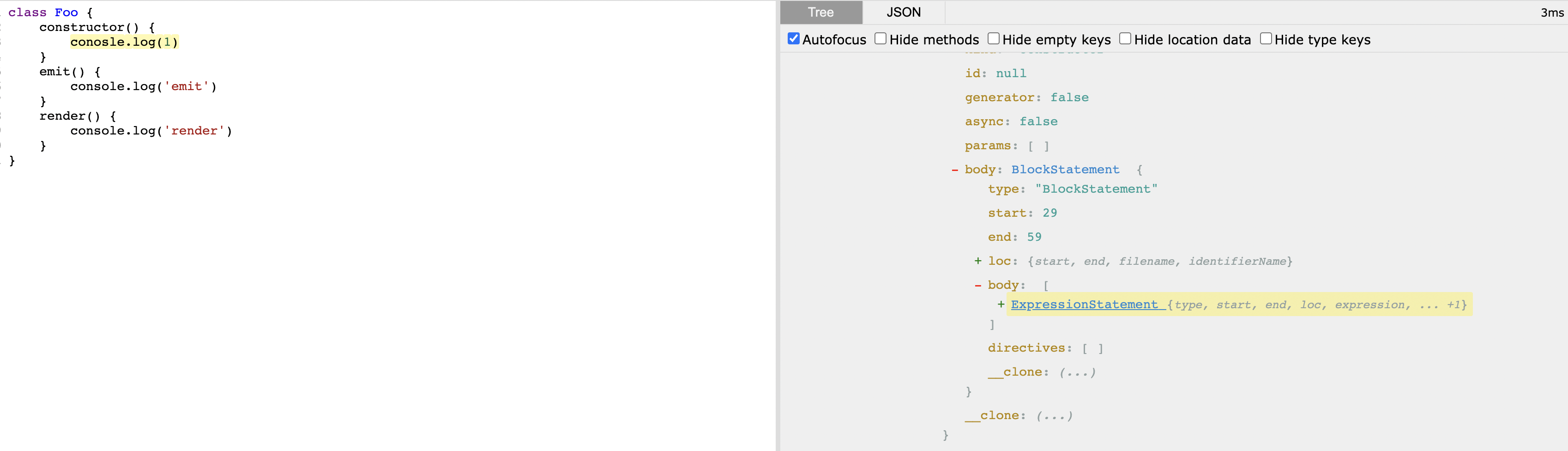Screen dimensions: 1568x451
Task: Expand the highlighted ExpressionStatement with plus sign
Action: pyautogui.click(x=1001, y=304)
